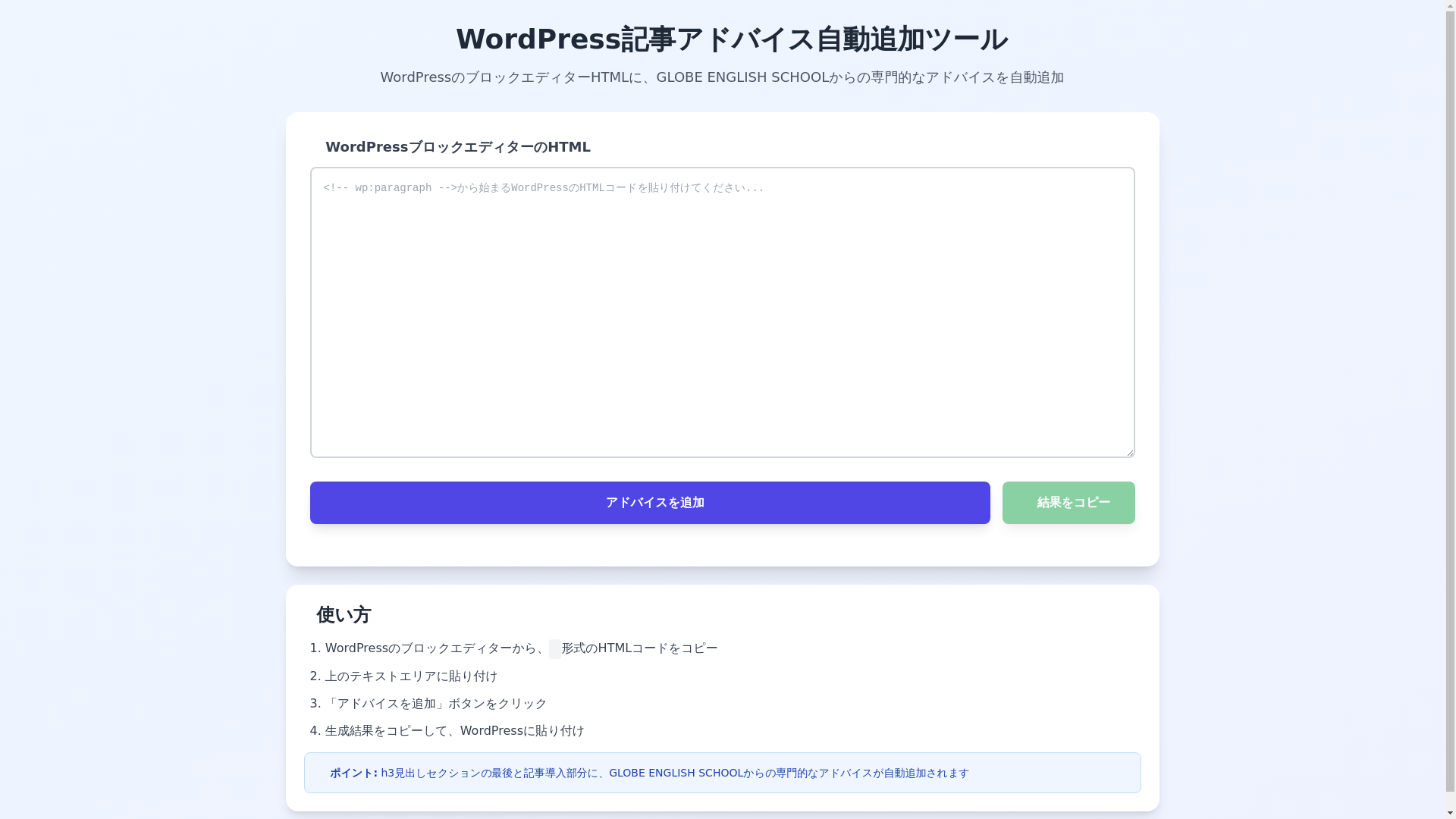Click the WordPressブロックエディターのHTML label
Screen dimensions: 1456x819
[458, 147]
